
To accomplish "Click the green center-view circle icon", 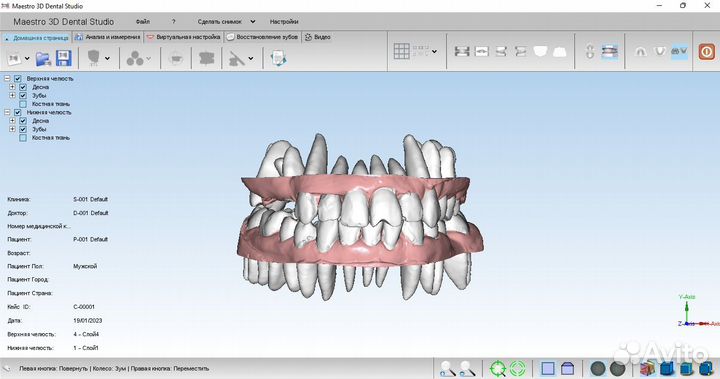I will pos(518,368).
